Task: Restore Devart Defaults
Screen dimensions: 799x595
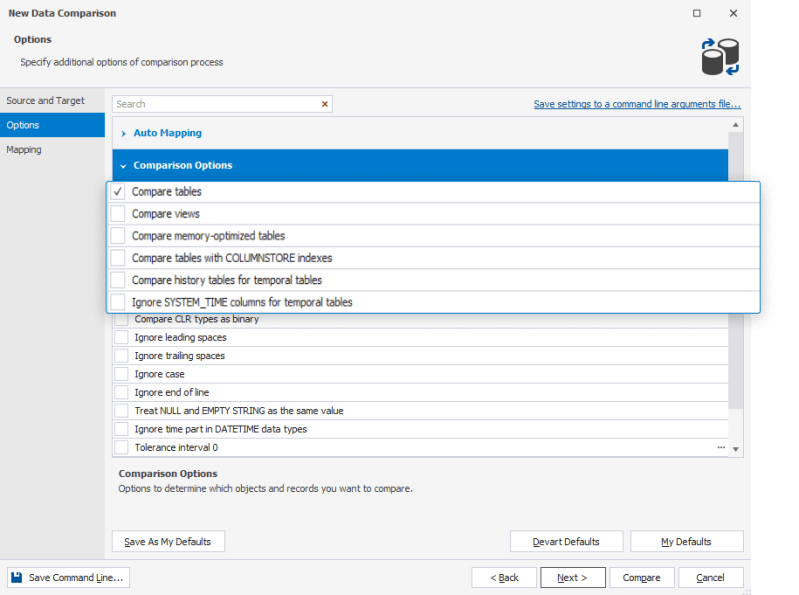Action: click(x=566, y=542)
